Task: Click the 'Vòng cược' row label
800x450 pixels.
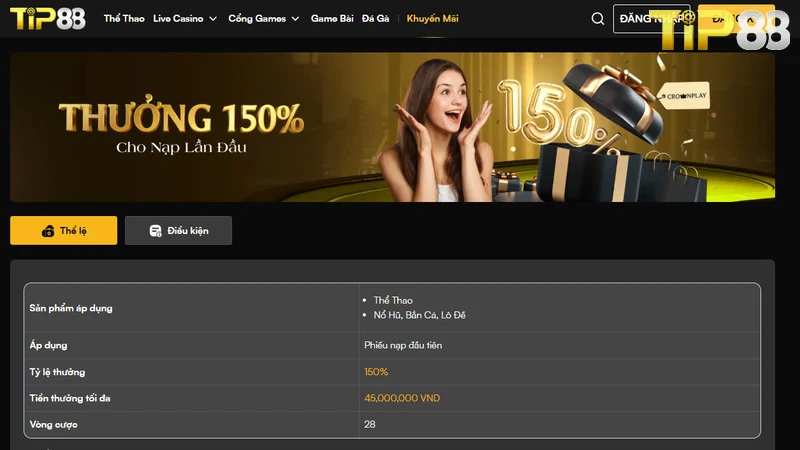Action: tap(54, 424)
